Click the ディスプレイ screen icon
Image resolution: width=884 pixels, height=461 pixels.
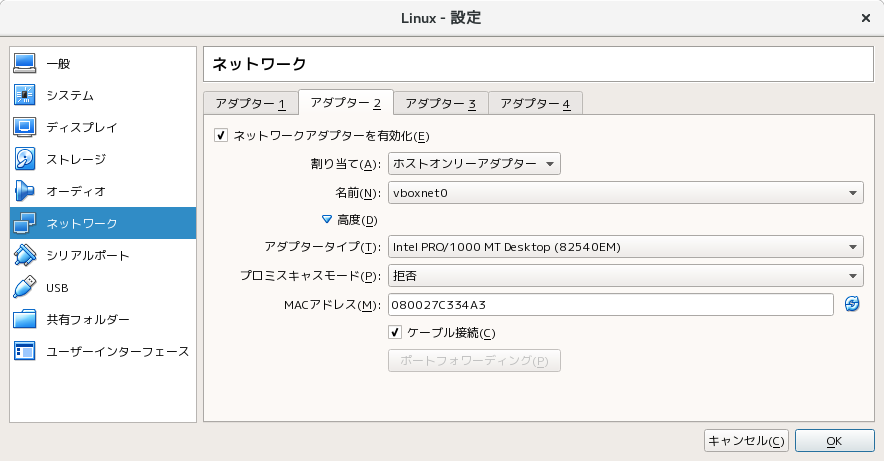point(25,127)
